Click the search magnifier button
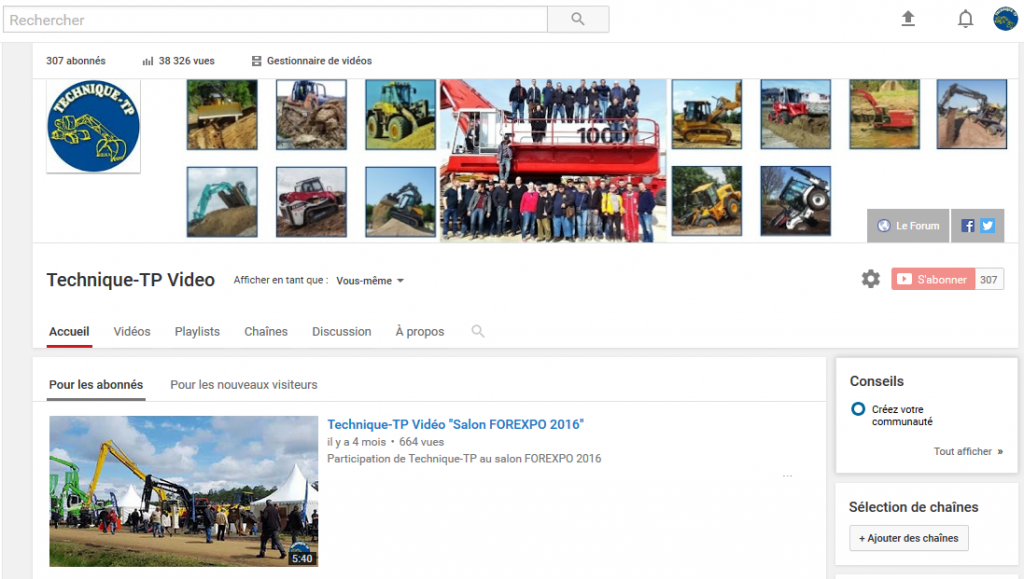 [x=578, y=20]
